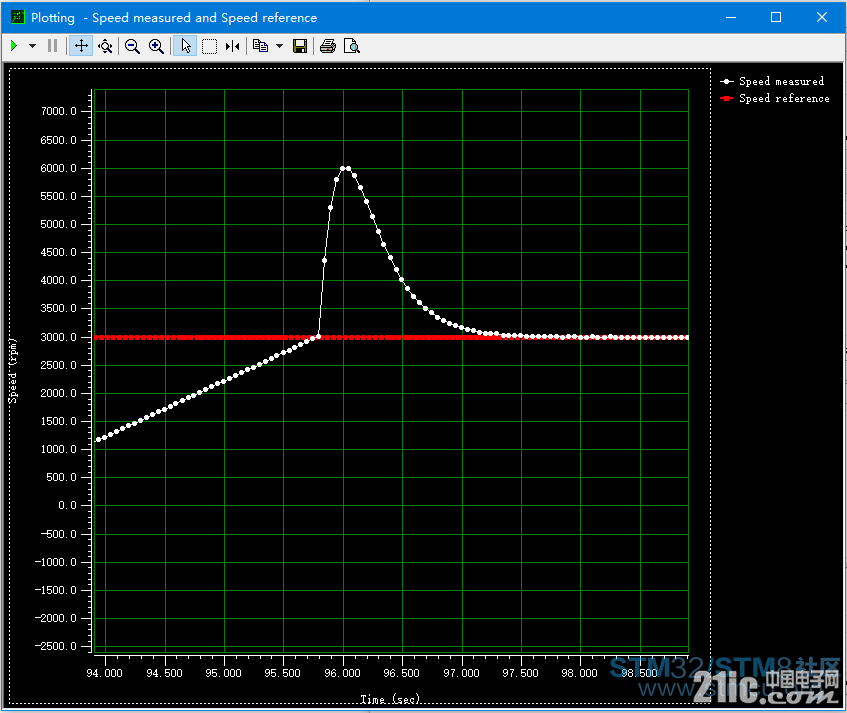Click the zoom-to-fit magnifier with arrows
Image resolution: width=847 pixels, height=713 pixels.
click(105, 46)
